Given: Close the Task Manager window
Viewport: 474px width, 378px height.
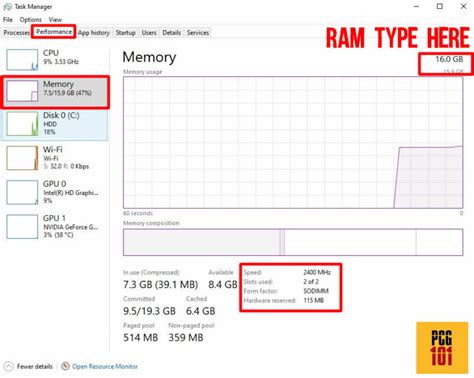Looking at the screenshot, I should 463,6.
